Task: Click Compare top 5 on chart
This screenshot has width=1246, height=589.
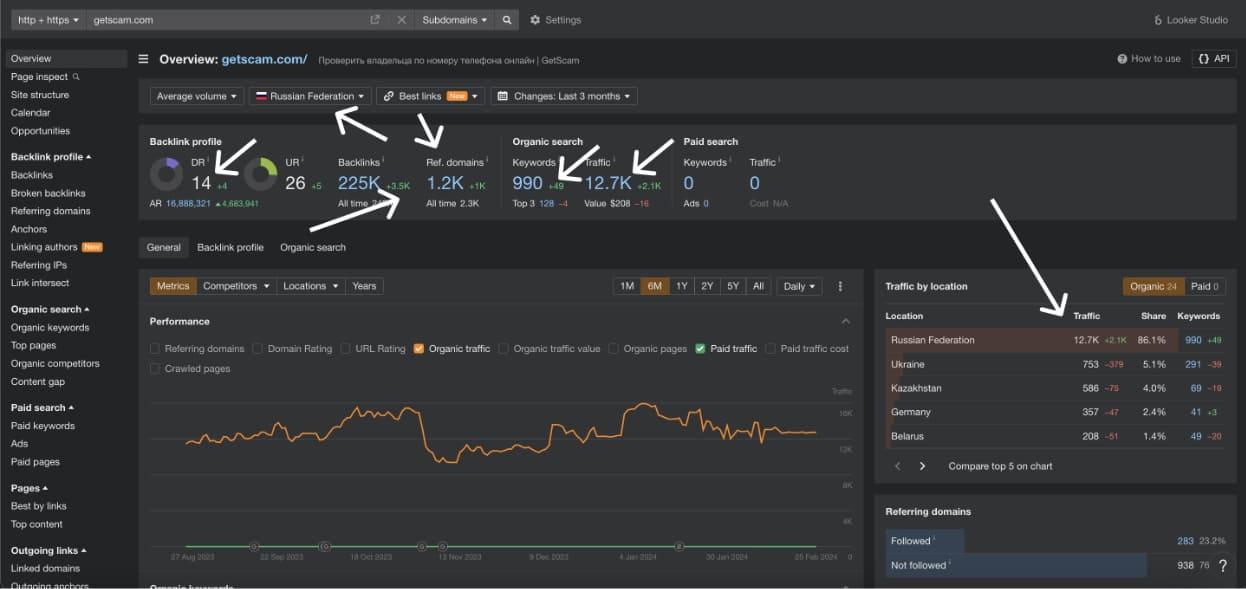Action: [x=1000, y=466]
